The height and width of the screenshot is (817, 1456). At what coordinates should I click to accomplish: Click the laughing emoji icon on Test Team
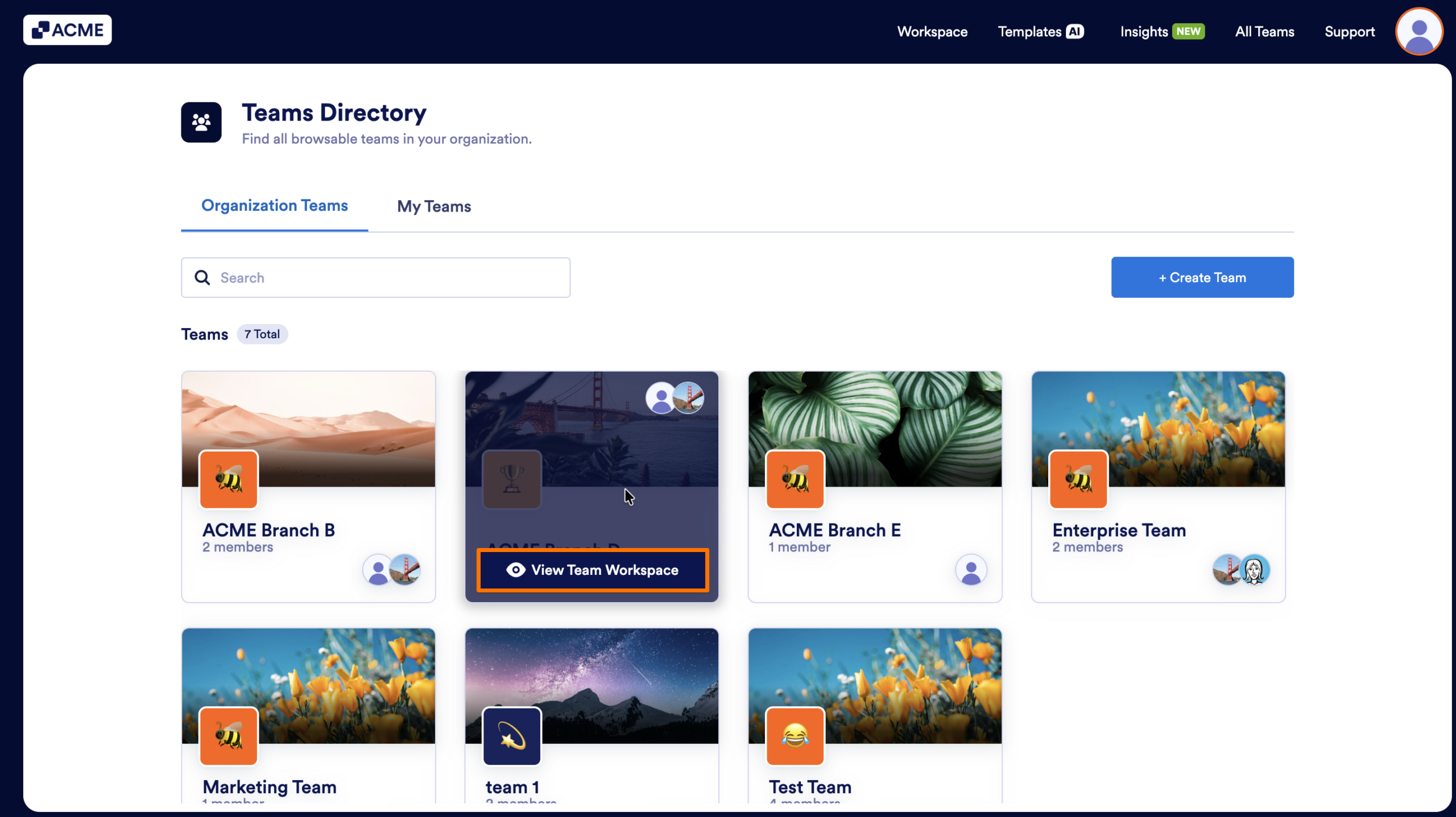pos(795,737)
